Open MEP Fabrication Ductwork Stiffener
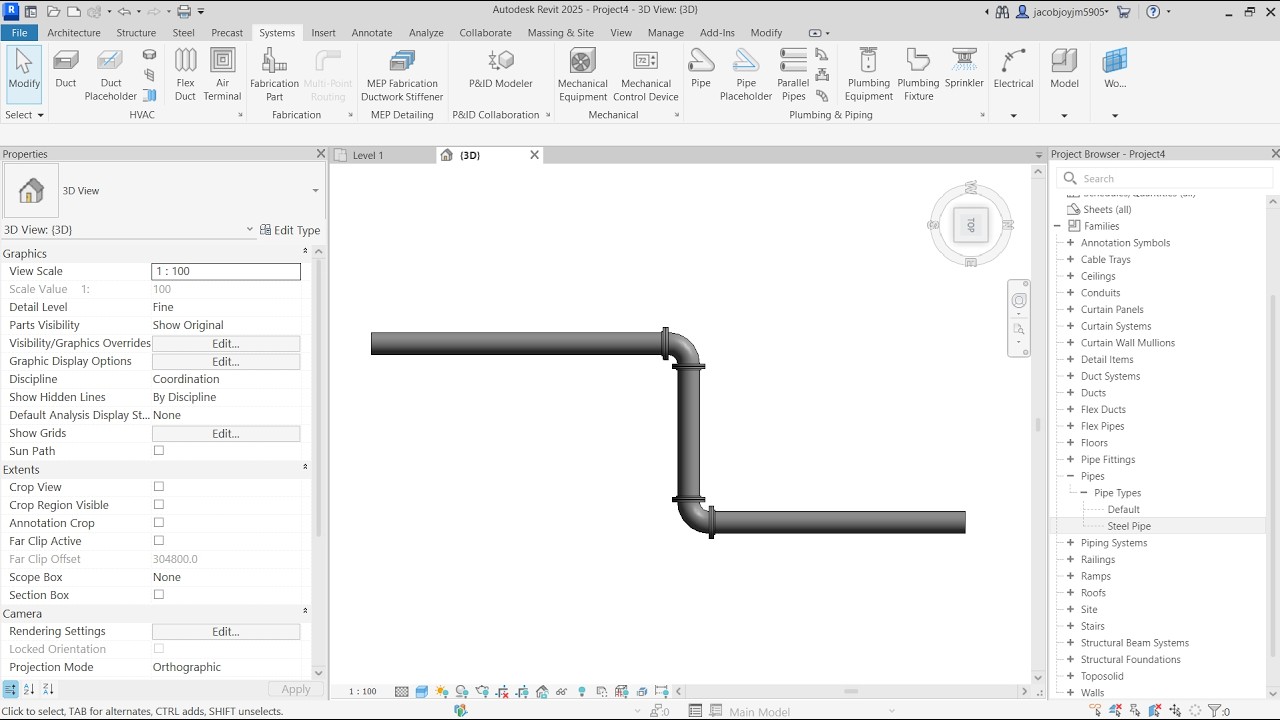Viewport: 1280px width, 720px height. point(402,75)
